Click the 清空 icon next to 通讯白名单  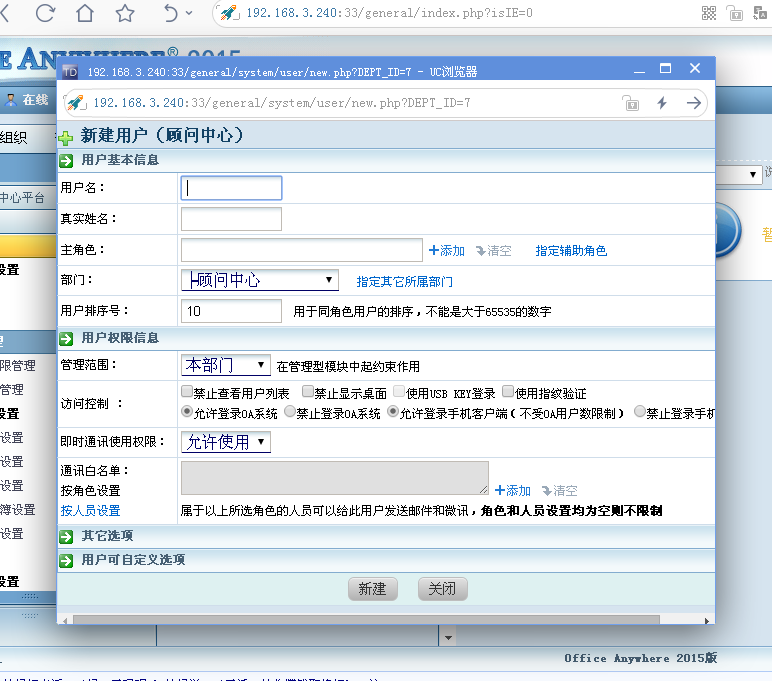(x=547, y=491)
